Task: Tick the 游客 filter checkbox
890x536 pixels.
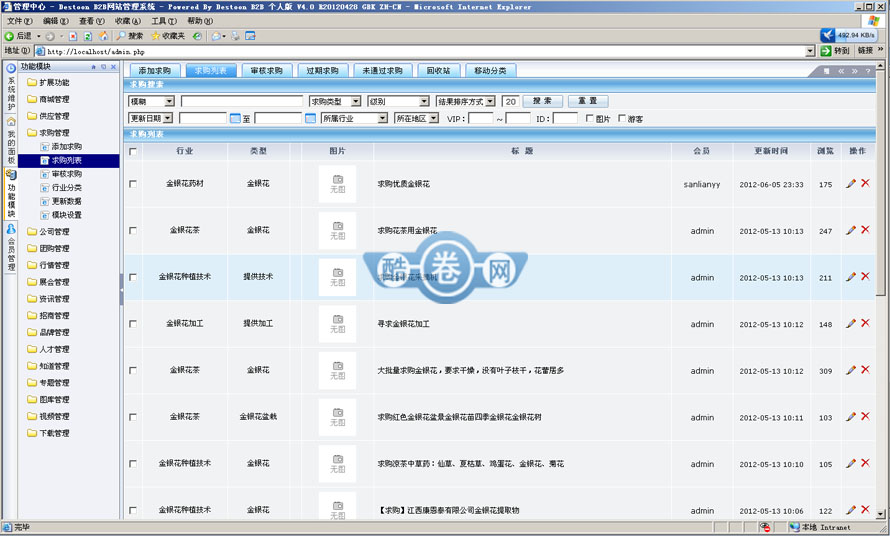Action: click(x=621, y=119)
